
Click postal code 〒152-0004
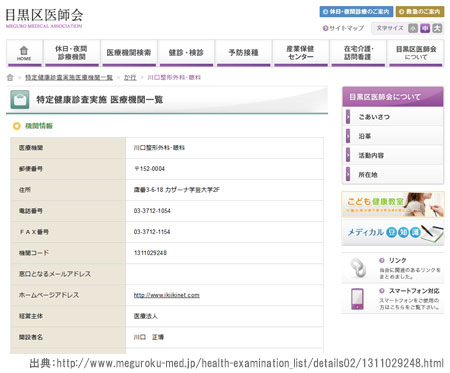[x=149, y=169]
